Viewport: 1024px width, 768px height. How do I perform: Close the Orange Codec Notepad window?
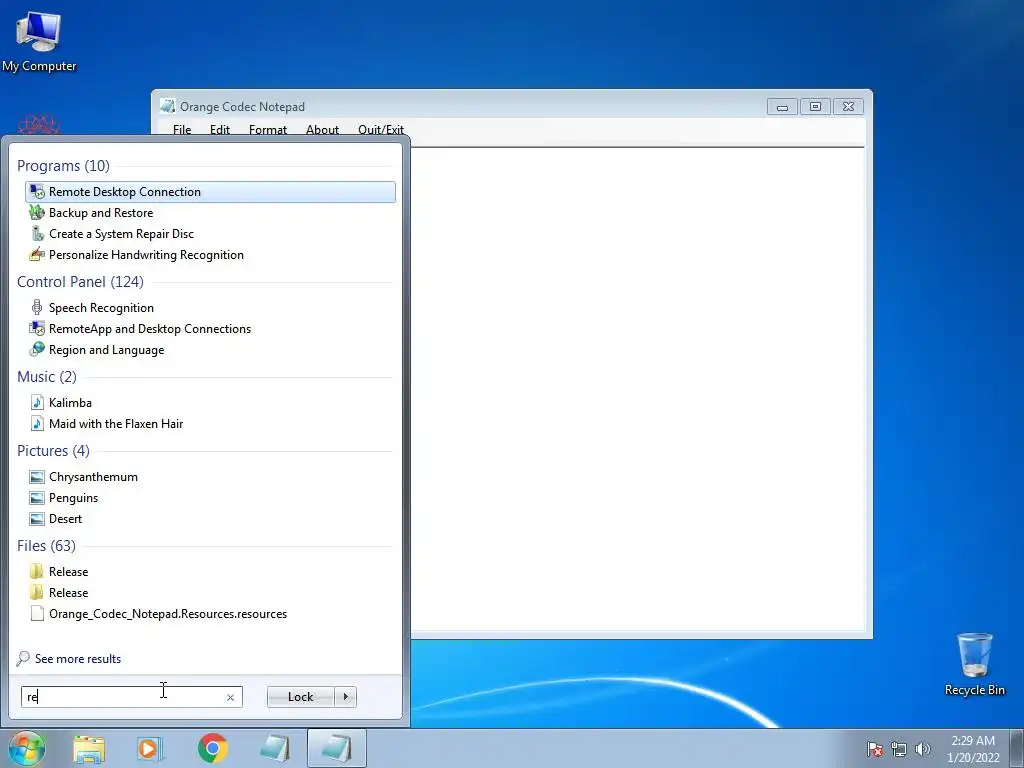pyautogui.click(x=848, y=106)
